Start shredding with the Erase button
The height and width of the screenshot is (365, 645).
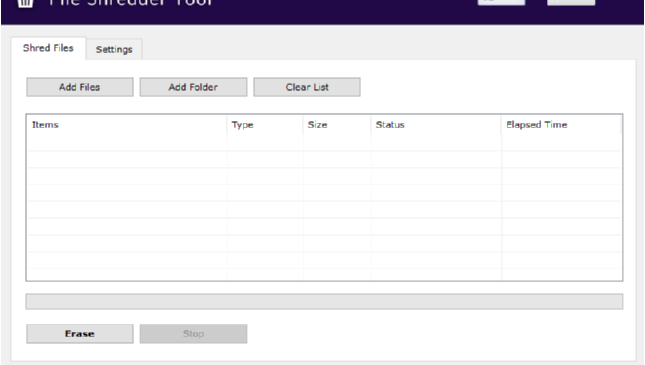[80, 334]
